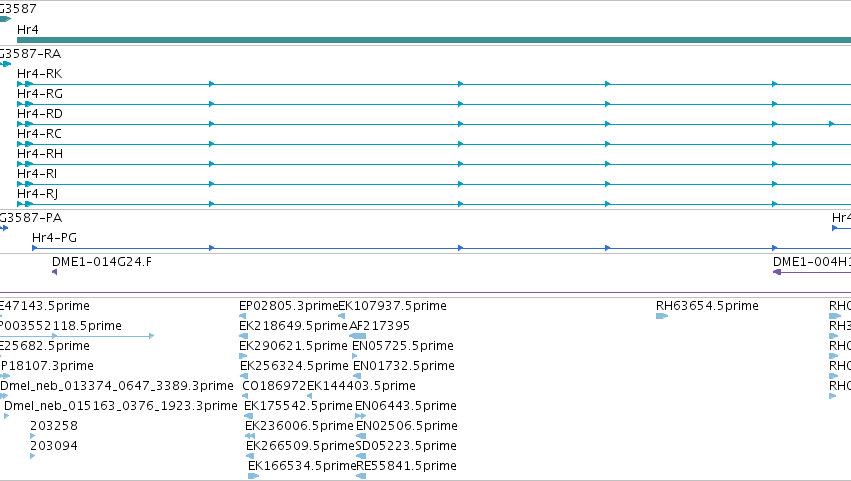Select EK266509.5prime EST label

coord(300,447)
